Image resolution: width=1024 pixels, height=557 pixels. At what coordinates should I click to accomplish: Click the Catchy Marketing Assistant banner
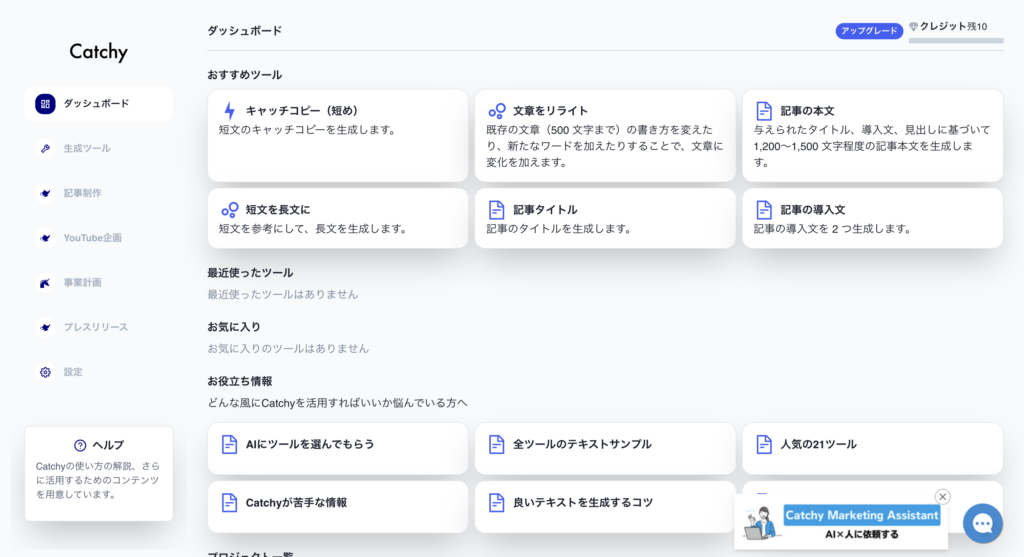841,522
